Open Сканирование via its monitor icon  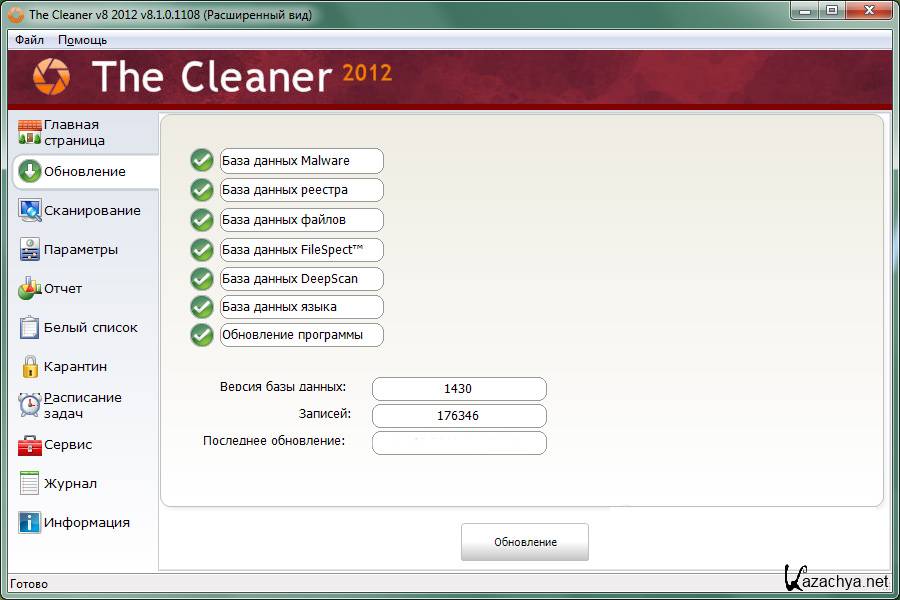click(x=30, y=210)
